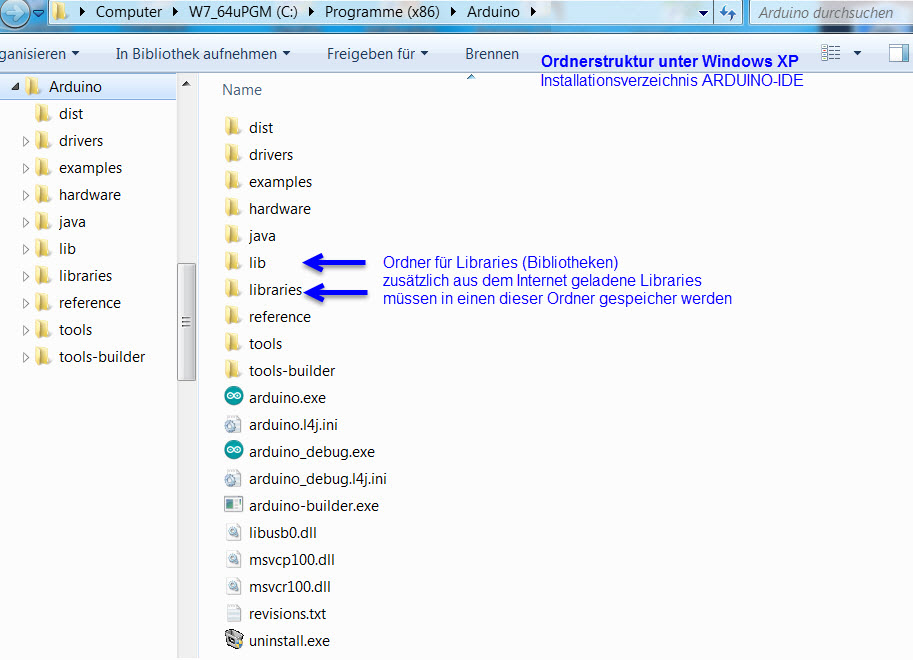Toggle the preview pane button

click(x=898, y=53)
